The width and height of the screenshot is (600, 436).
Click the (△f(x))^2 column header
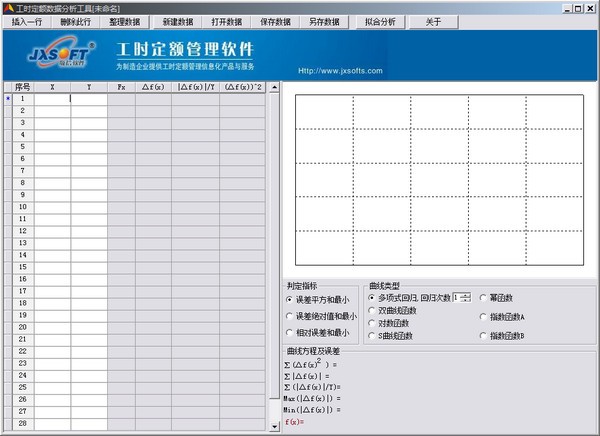[x=243, y=87]
